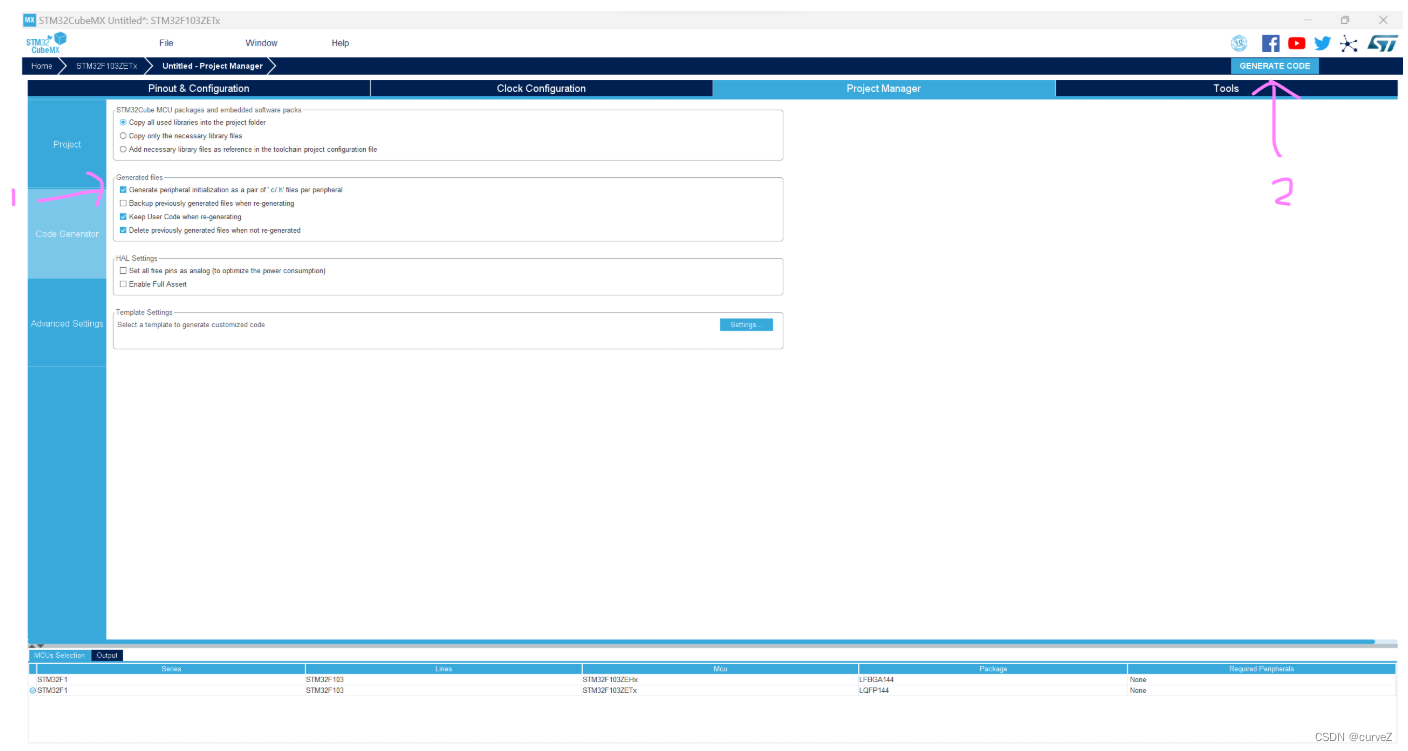The width and height of the screenshot is (1408, 751).
Task: Open the Project side section
Action: pos(67,144)
